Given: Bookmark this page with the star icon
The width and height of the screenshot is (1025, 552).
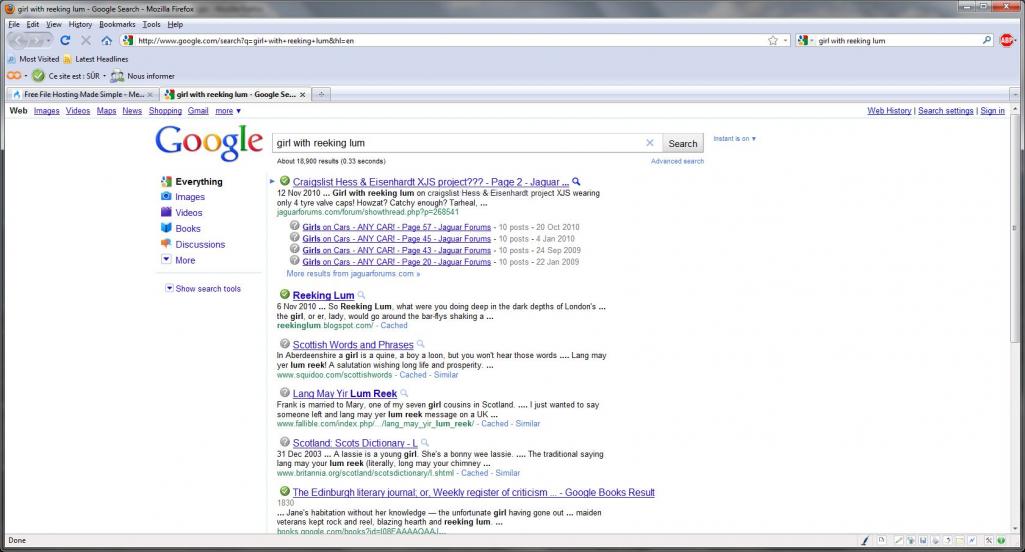Looking at the screenshot, I should click(773, 41).
